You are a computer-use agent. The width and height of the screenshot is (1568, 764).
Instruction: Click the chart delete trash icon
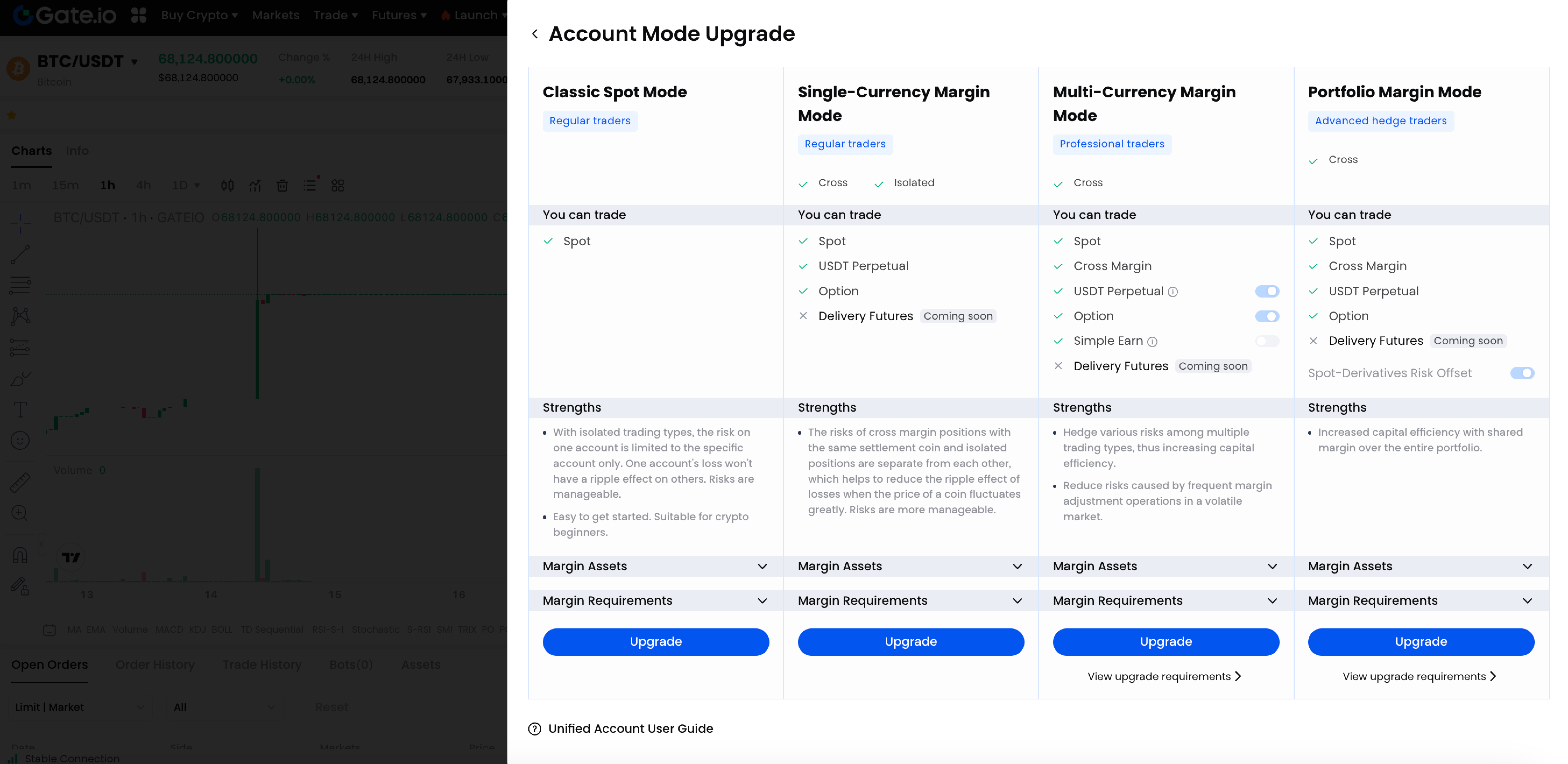click(282, 186)
